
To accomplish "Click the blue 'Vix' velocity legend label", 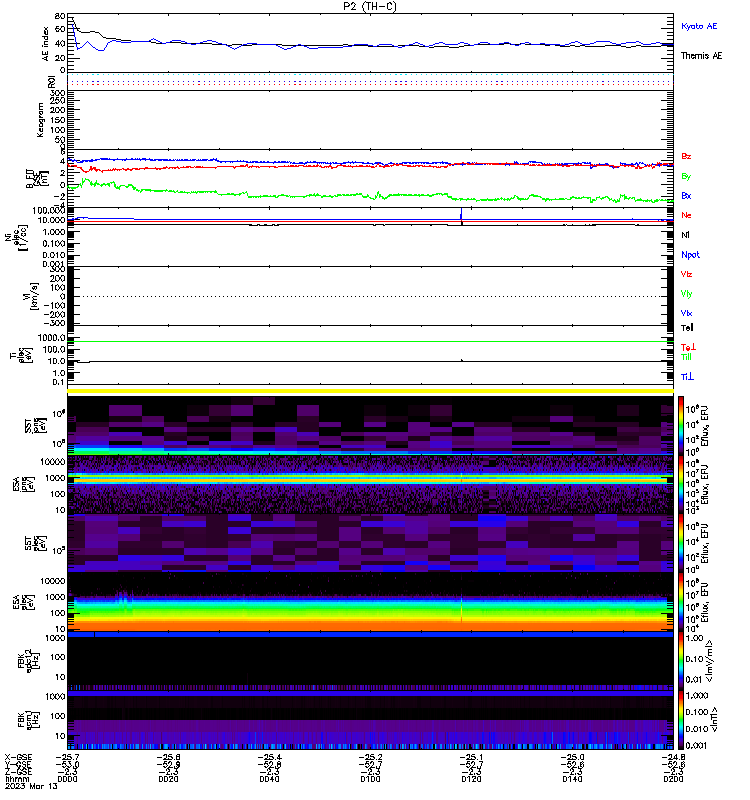I will (x=686, y=313).
